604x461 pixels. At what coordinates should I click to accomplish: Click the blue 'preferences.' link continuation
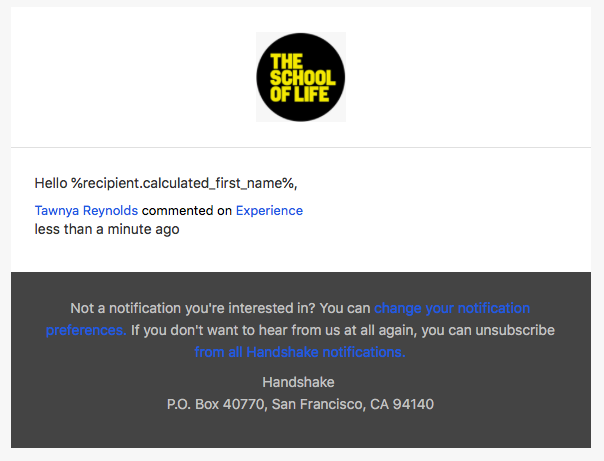(86, 330)
